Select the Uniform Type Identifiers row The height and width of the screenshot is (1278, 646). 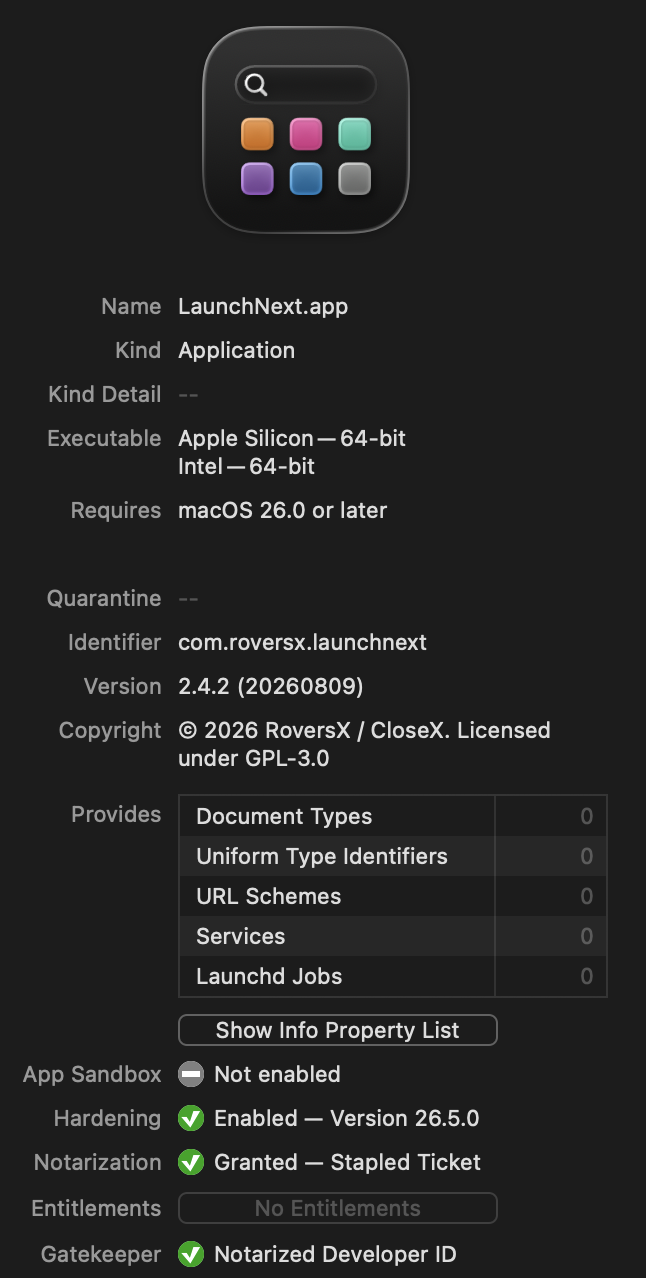coord(393,856)
